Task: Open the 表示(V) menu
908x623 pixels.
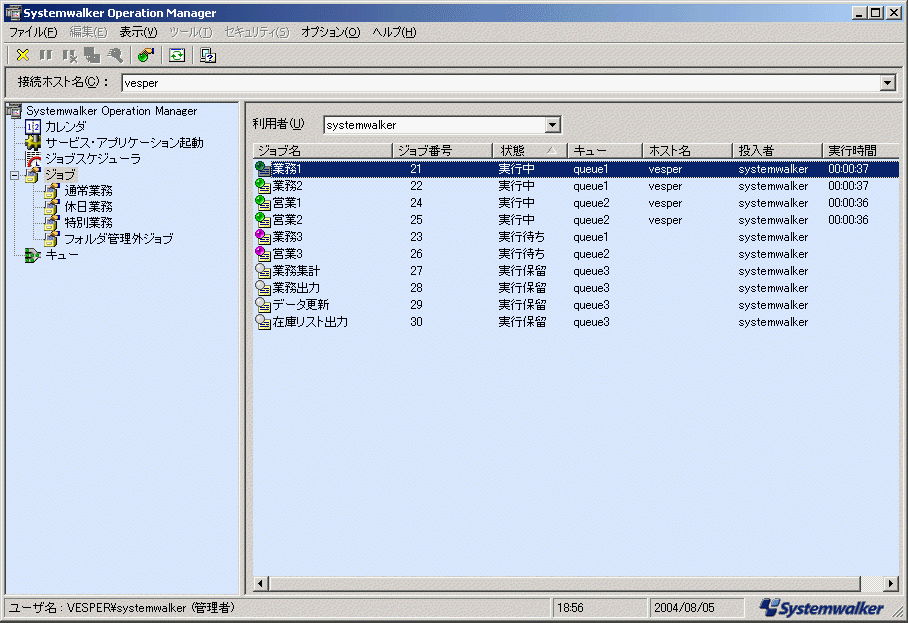Action: (138, 32)
